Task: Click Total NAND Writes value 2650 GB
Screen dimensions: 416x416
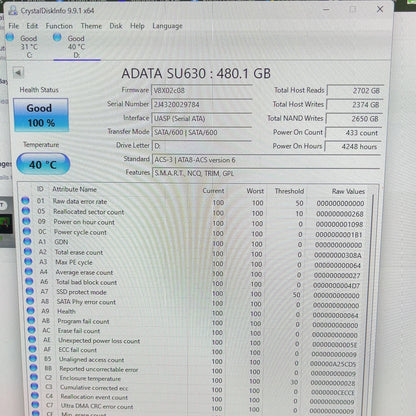Action: click(354, 119)
